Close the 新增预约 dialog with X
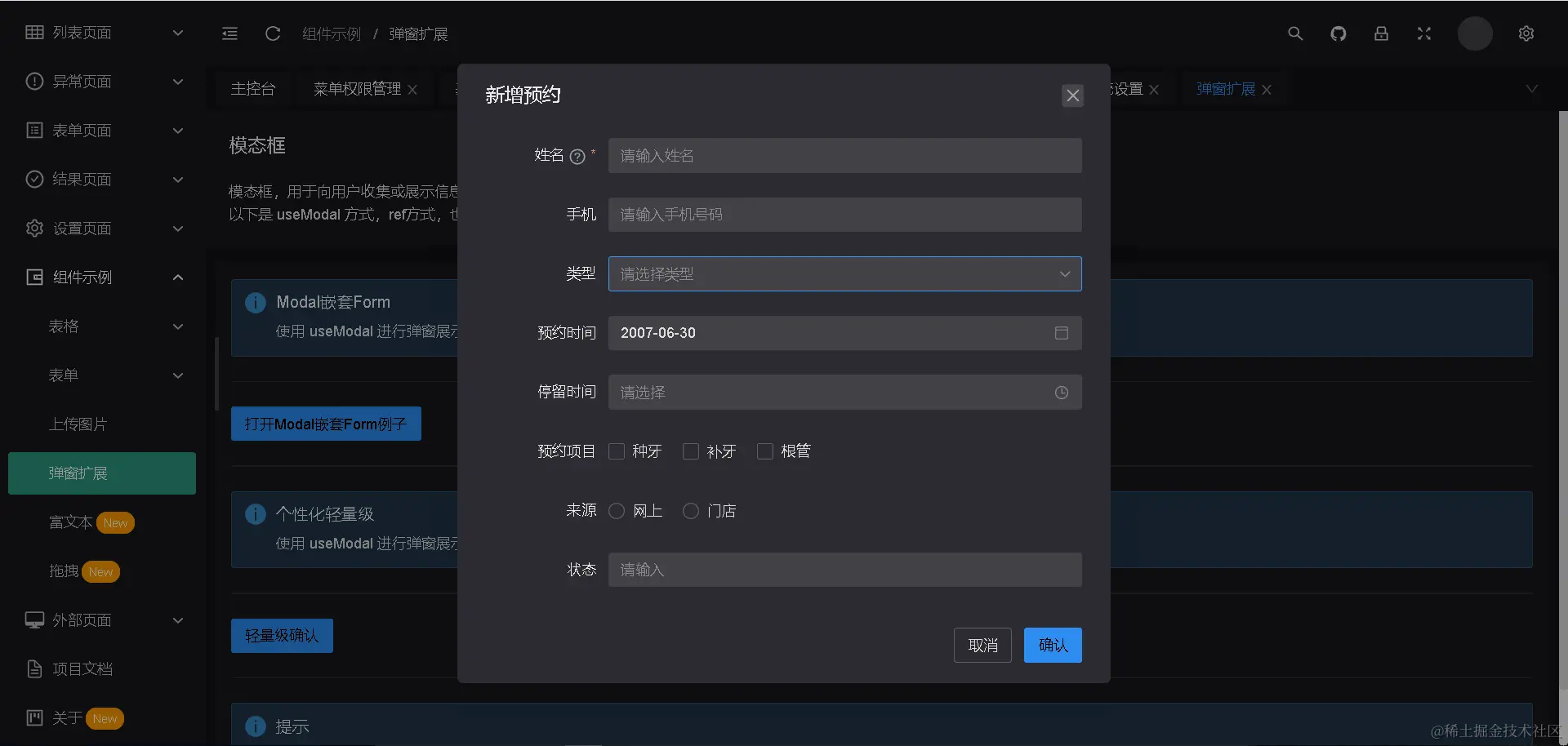Viewport: 1568px width, 746px height. coord(1073,95)
